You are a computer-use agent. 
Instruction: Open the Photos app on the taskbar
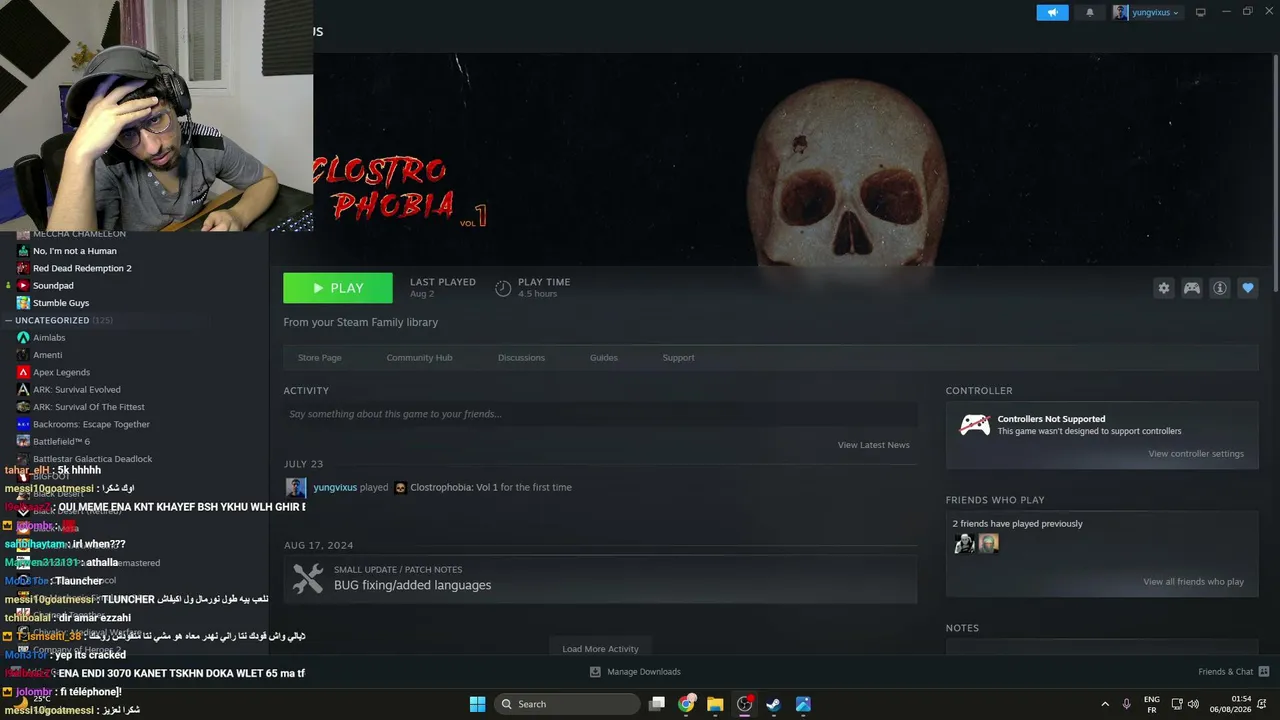point(803,704)
